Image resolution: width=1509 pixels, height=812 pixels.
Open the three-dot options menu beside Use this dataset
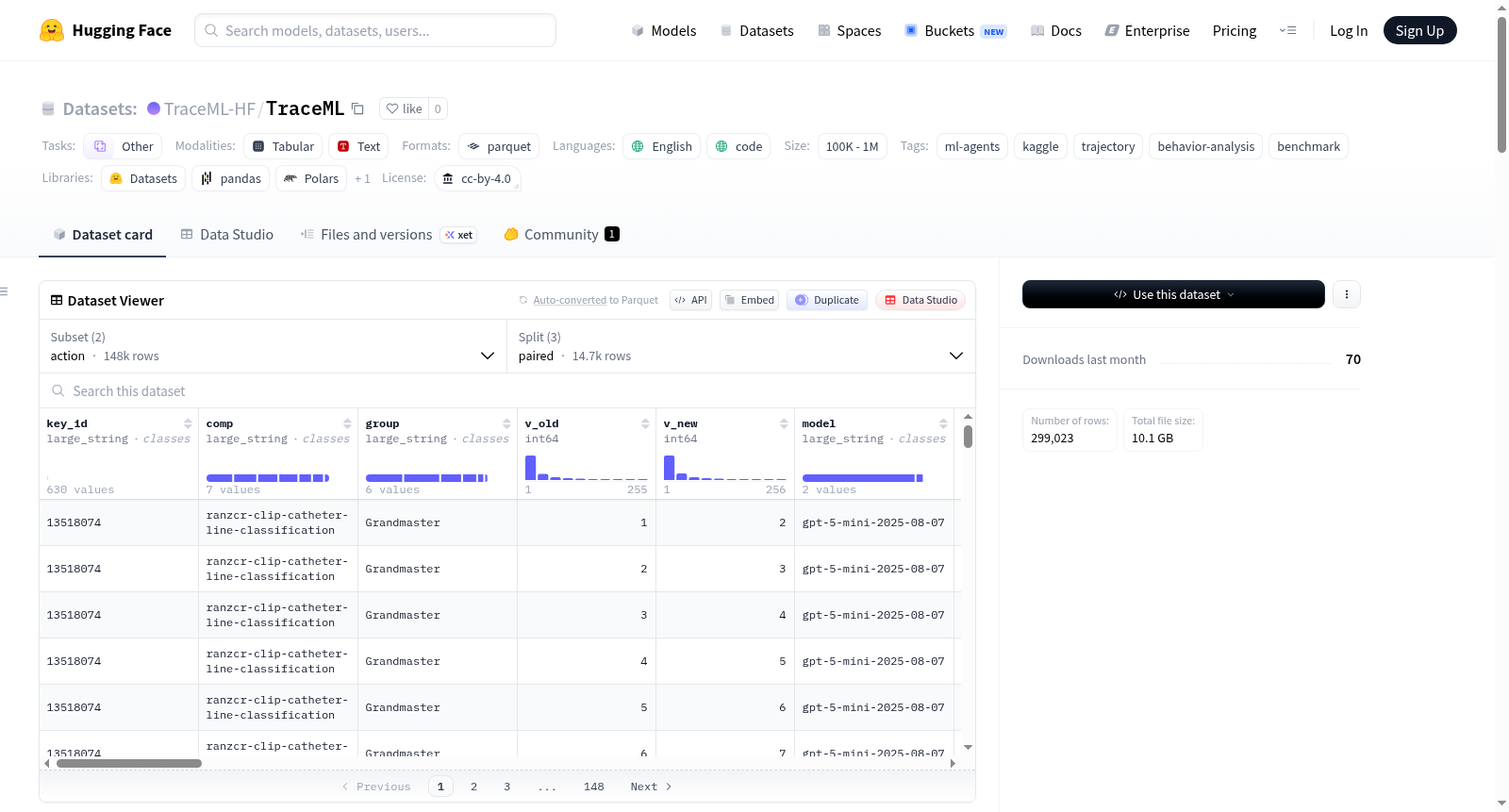click(1347, 294)
